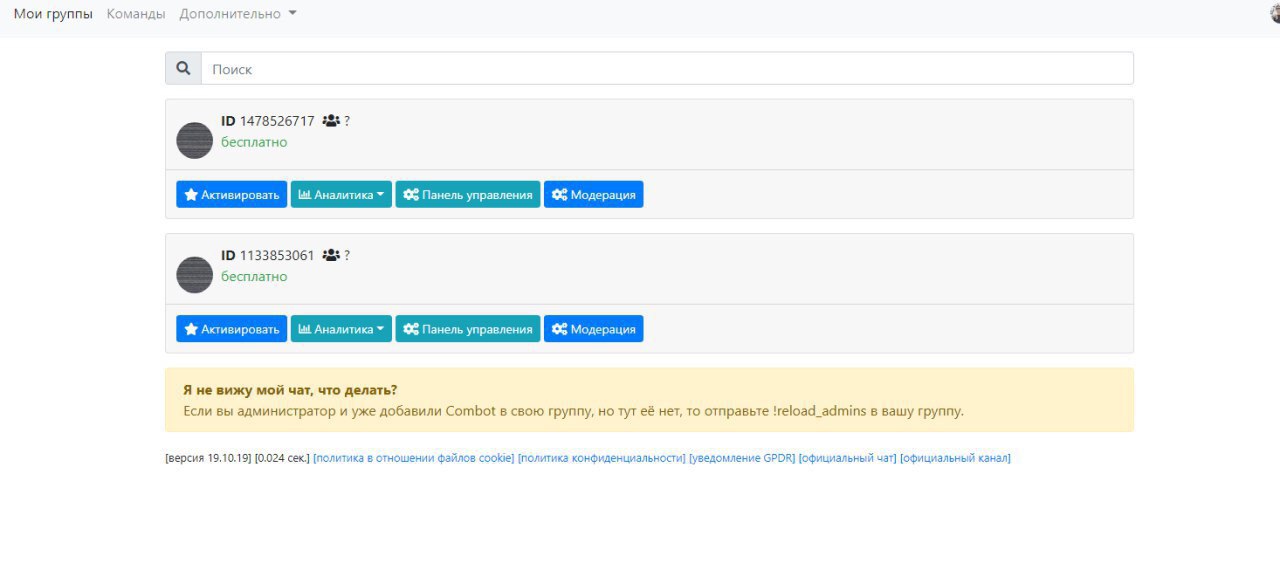Viewport: 1280px width, 570px height.
Task: Click бесплатно label under ID 1478526717
Action: [254, 142]
